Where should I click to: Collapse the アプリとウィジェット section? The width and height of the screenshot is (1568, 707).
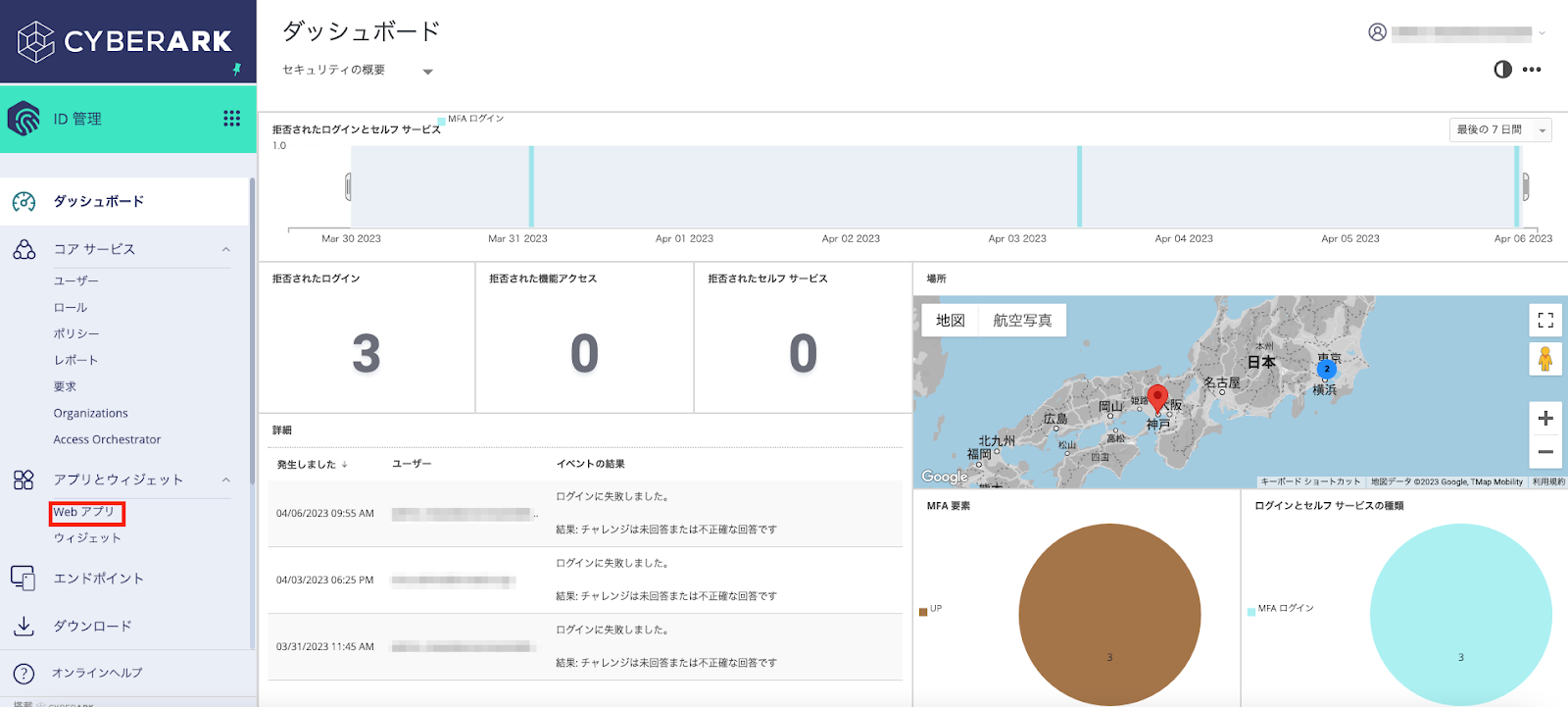click(226, 480)
